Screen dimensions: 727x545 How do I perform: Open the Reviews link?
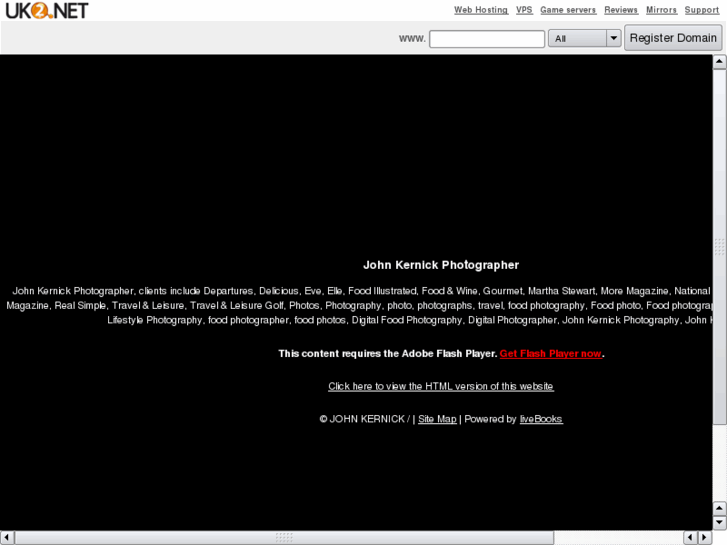point(621,10)
